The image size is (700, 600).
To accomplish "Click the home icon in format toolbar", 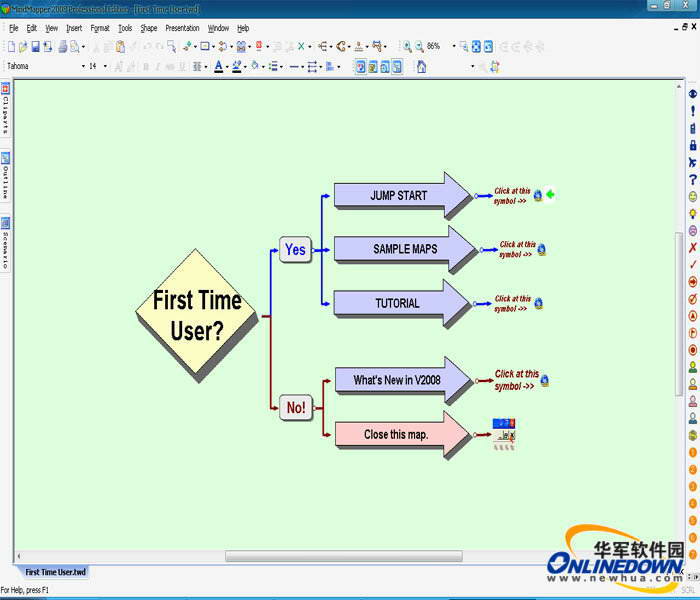I will 421,67.
